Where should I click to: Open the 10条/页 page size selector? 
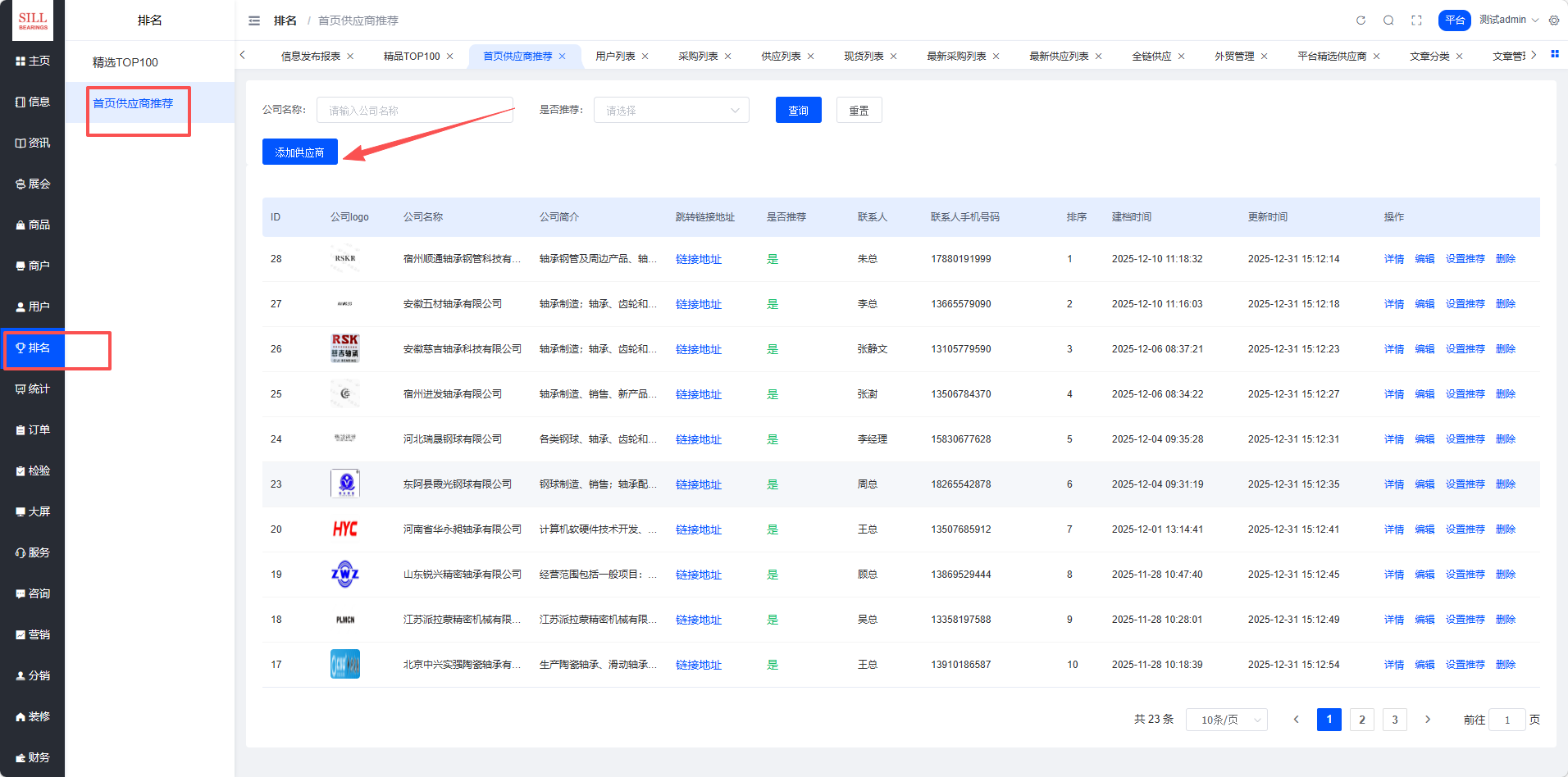coord(1226,720)
